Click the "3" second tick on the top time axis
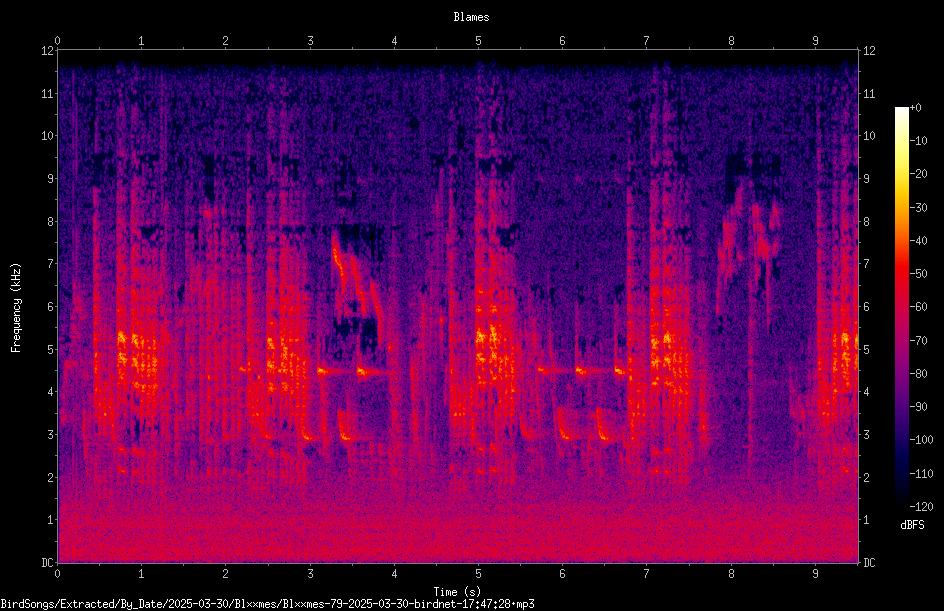The image size is (944, 611). point(311,41)
